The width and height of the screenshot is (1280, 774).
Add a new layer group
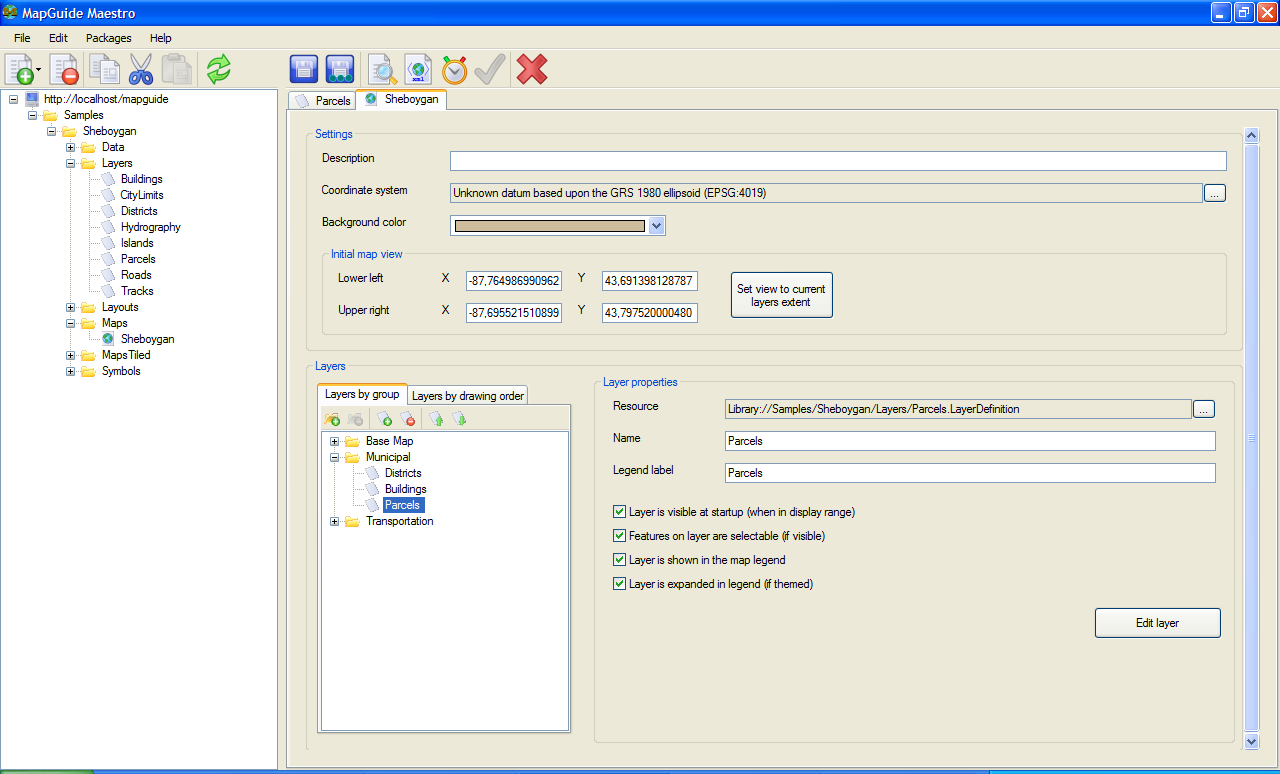tap(332, 419)
